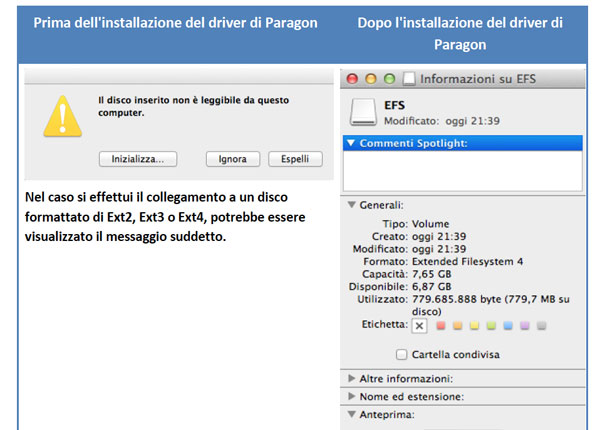
Task: Zoom the Informazioni su EFS window
Action: click(390, 79)
